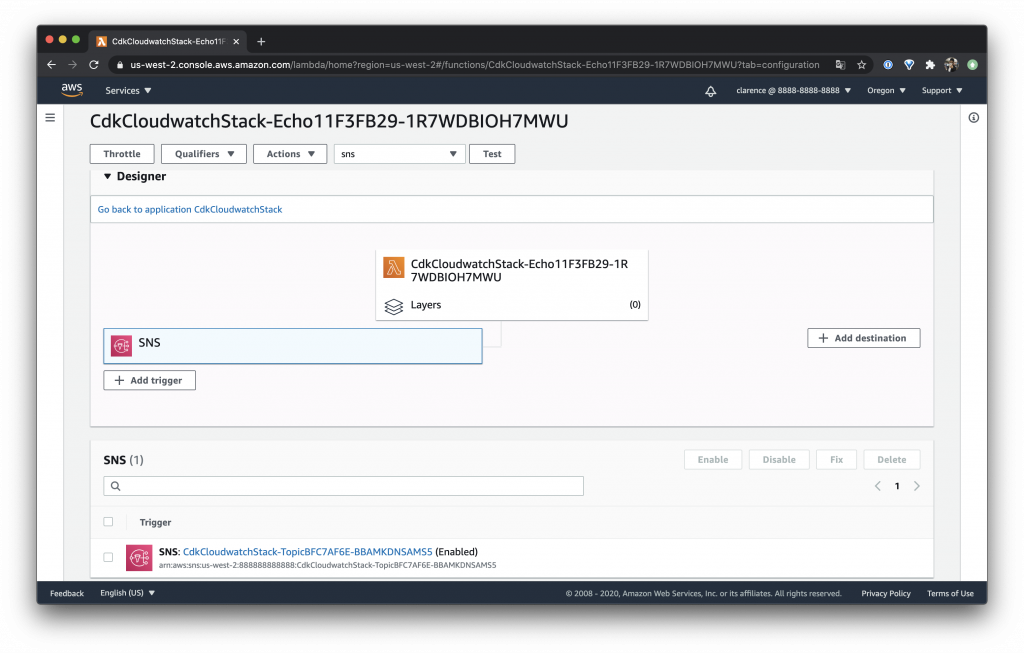This screenshot has width=1024, height=653.
Task: Click SNS icon in designer trigger box
Action: 121,345
